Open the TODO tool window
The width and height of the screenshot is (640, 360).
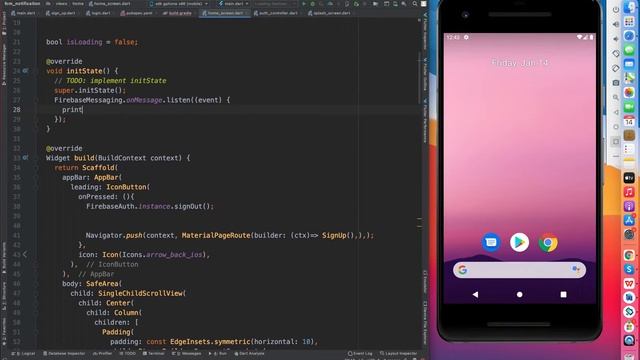127,353
